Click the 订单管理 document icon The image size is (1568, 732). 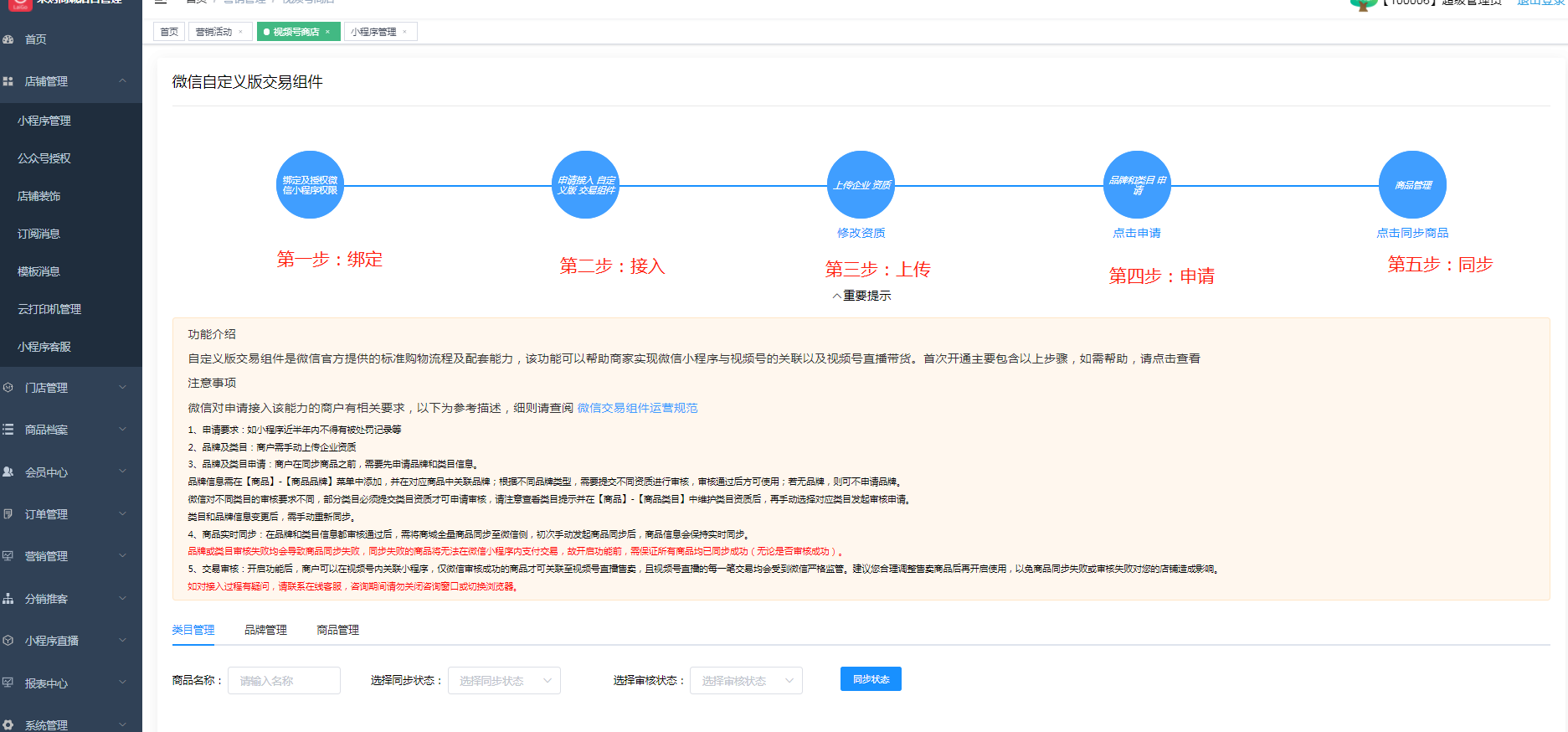(8, 514)
